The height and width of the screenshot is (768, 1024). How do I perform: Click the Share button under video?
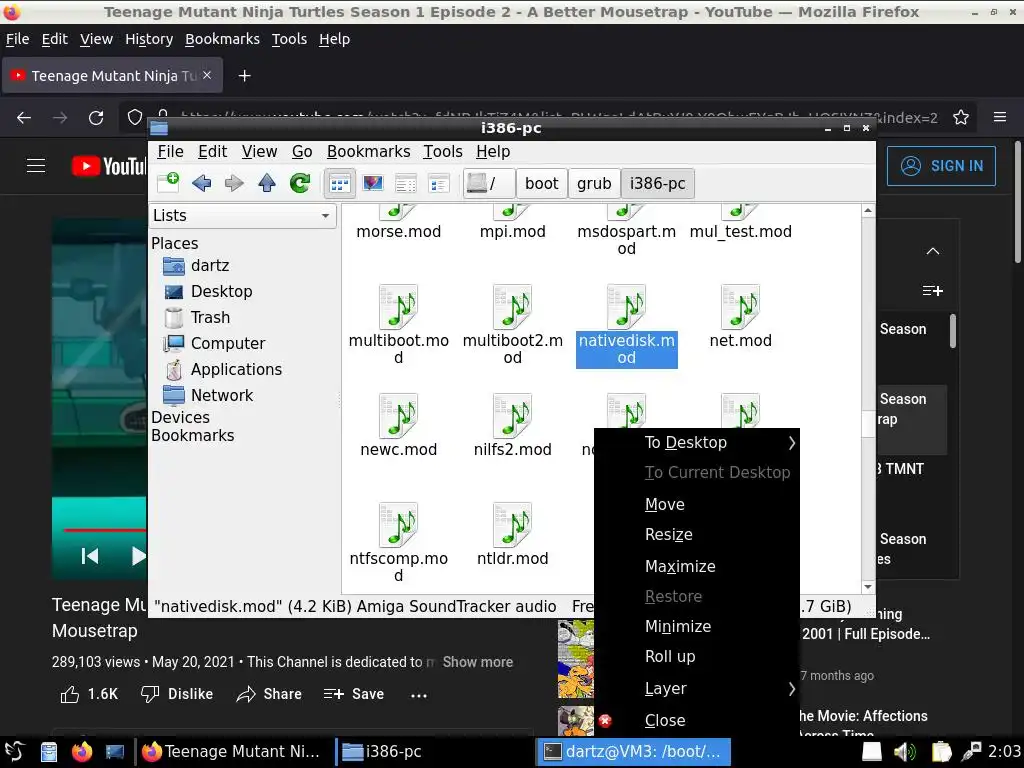tap(268, 694)
